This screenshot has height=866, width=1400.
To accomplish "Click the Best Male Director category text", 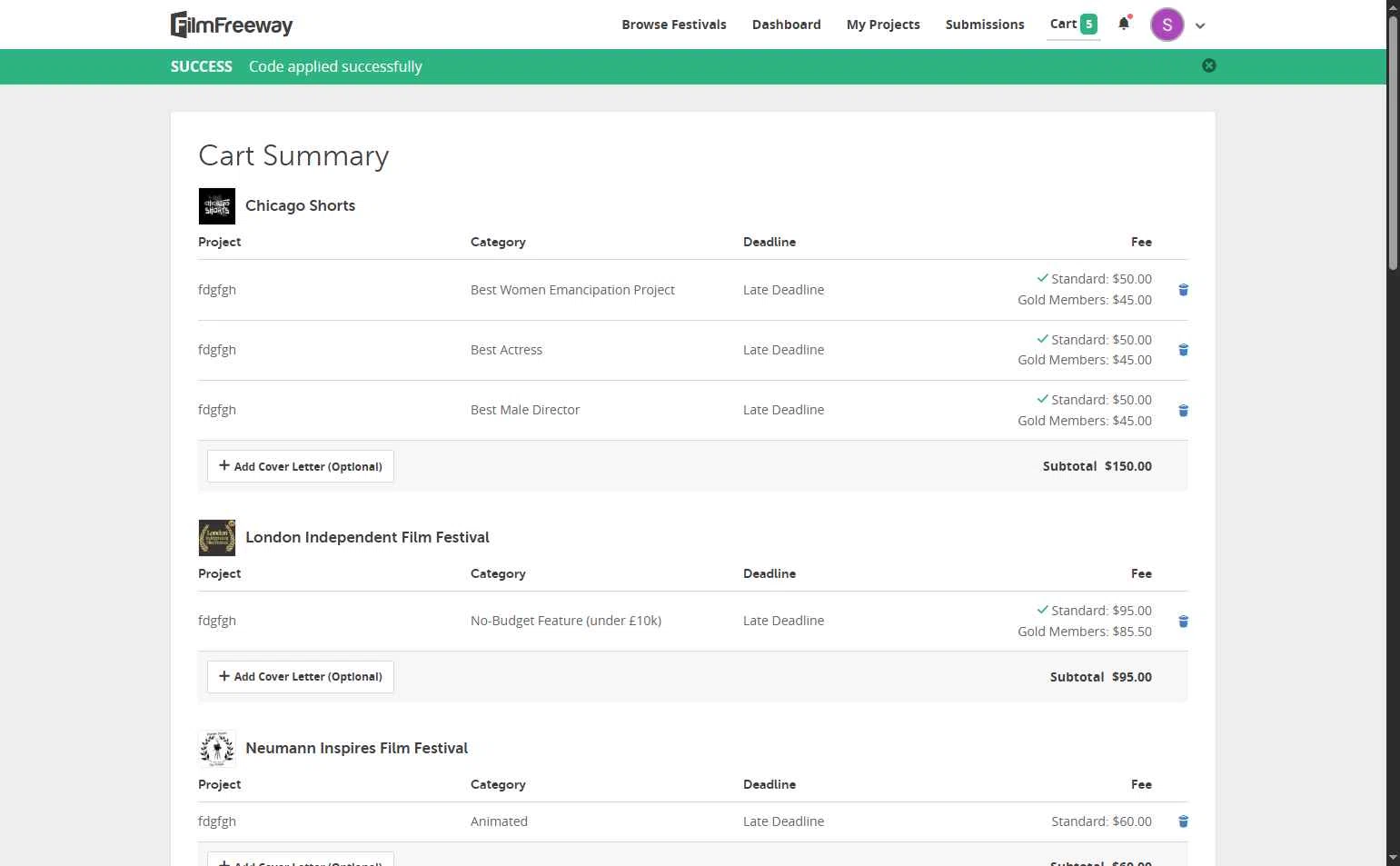I will coord(525,410).
